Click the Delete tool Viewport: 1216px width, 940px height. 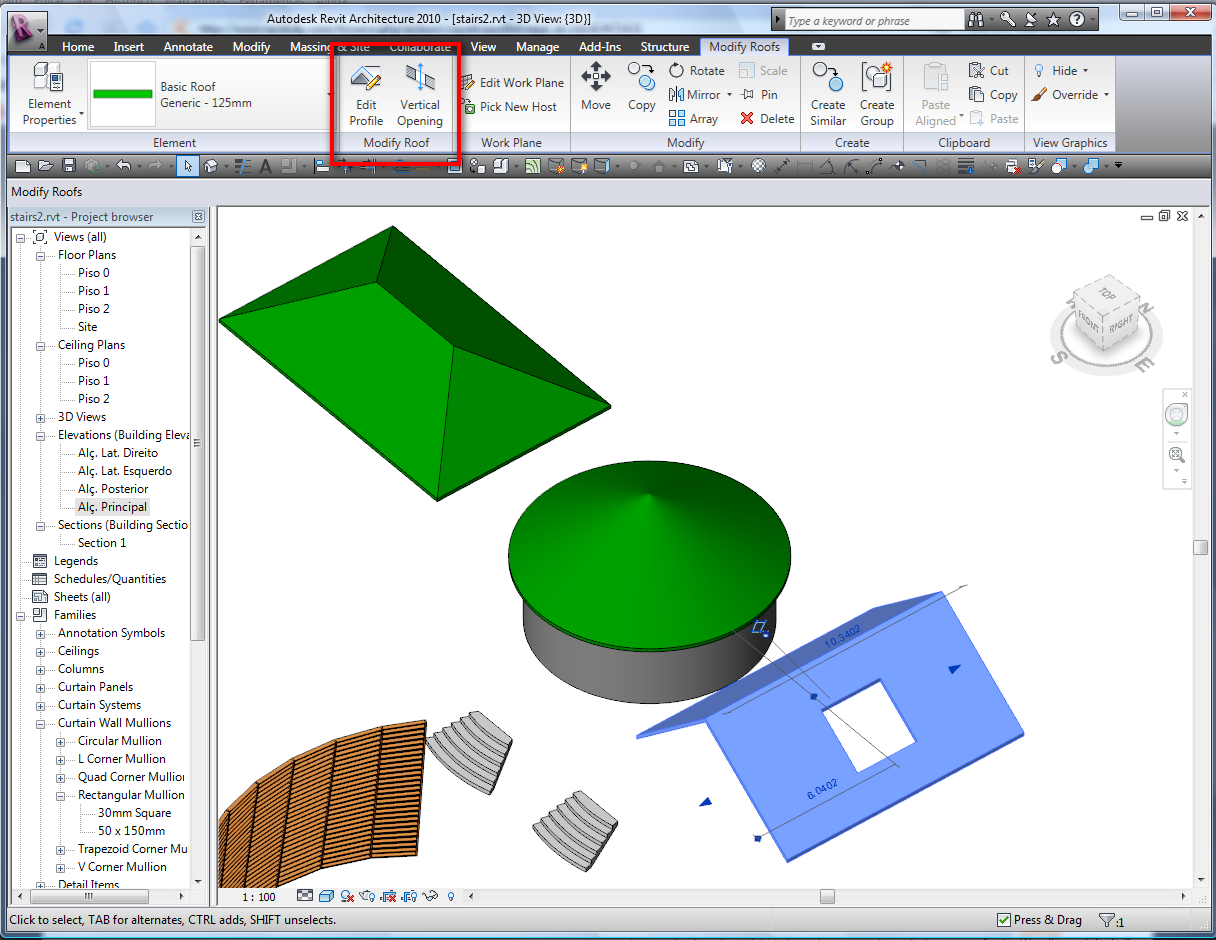767,119
